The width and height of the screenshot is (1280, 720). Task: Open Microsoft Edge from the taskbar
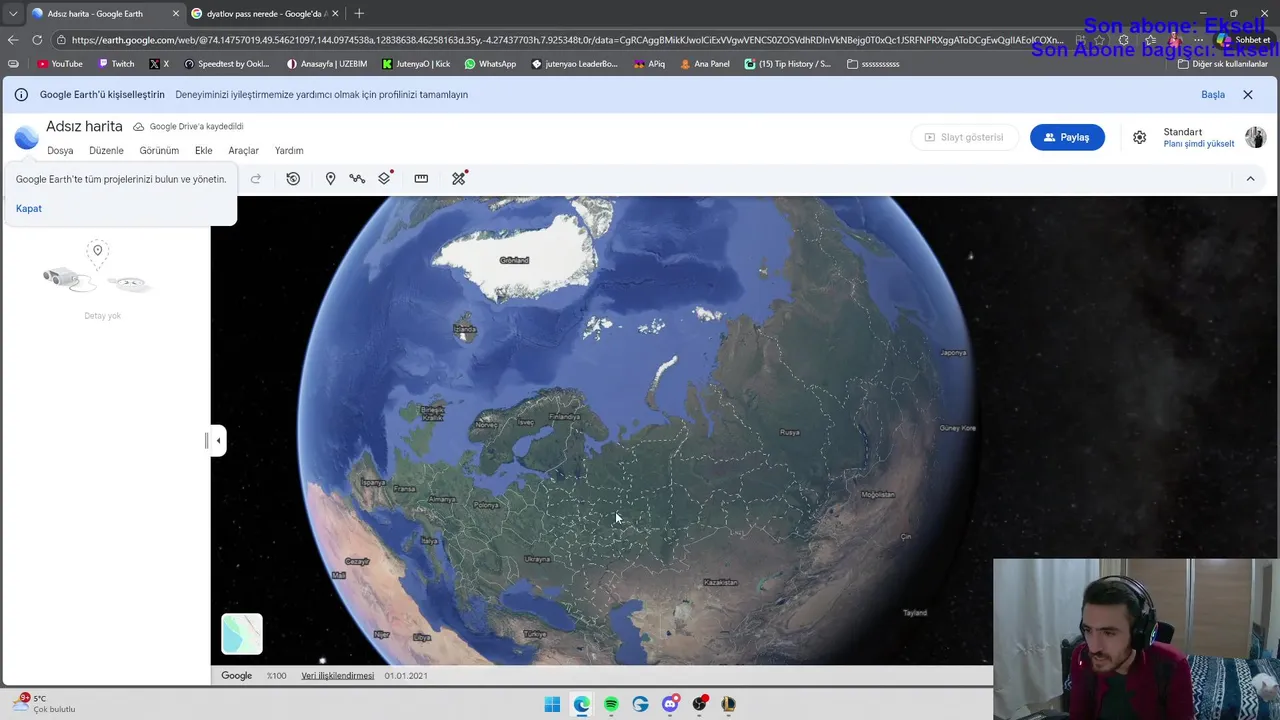[x=582, y=704]
